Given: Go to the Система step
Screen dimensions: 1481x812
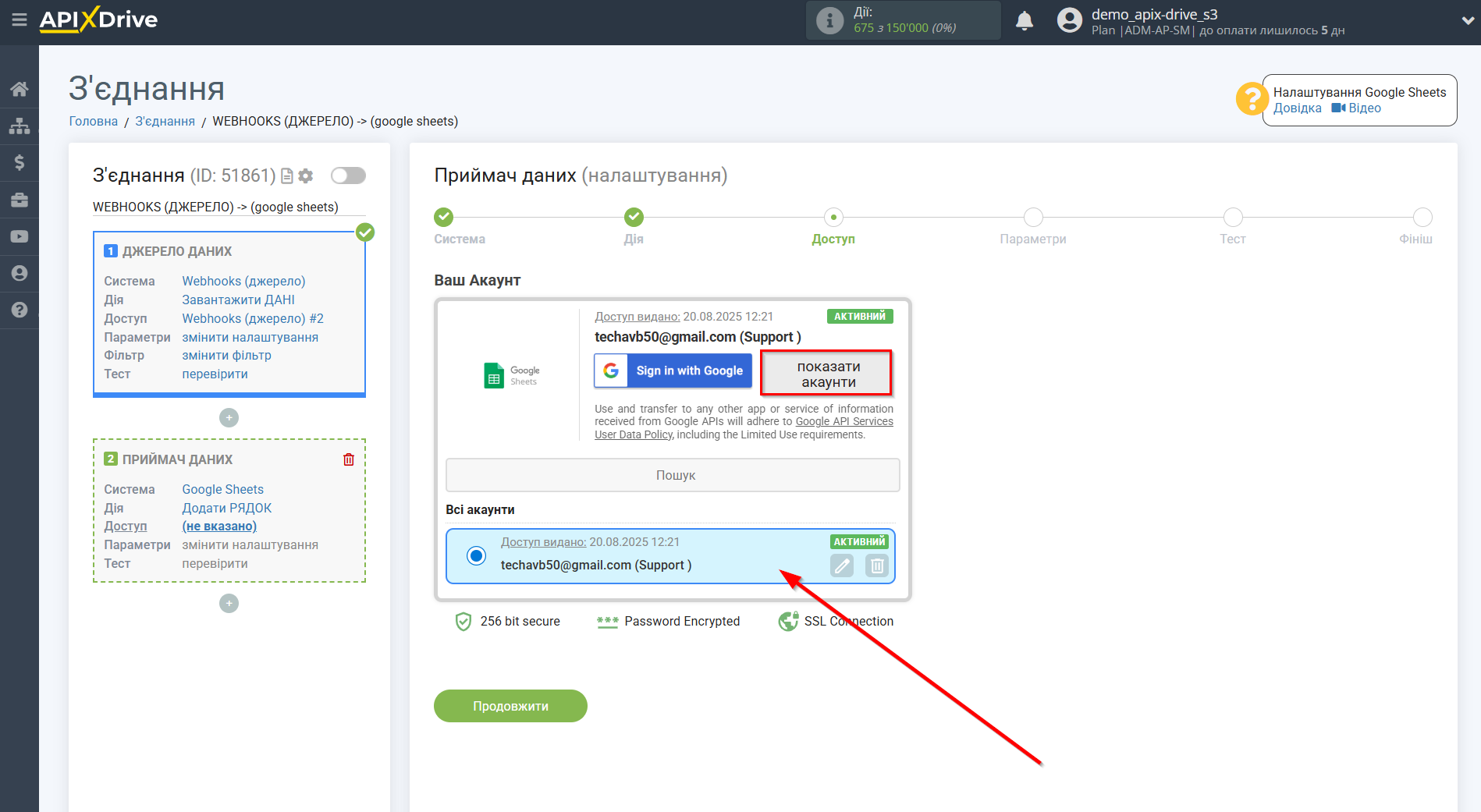Looking at the screenshot, I should point(444,217).
